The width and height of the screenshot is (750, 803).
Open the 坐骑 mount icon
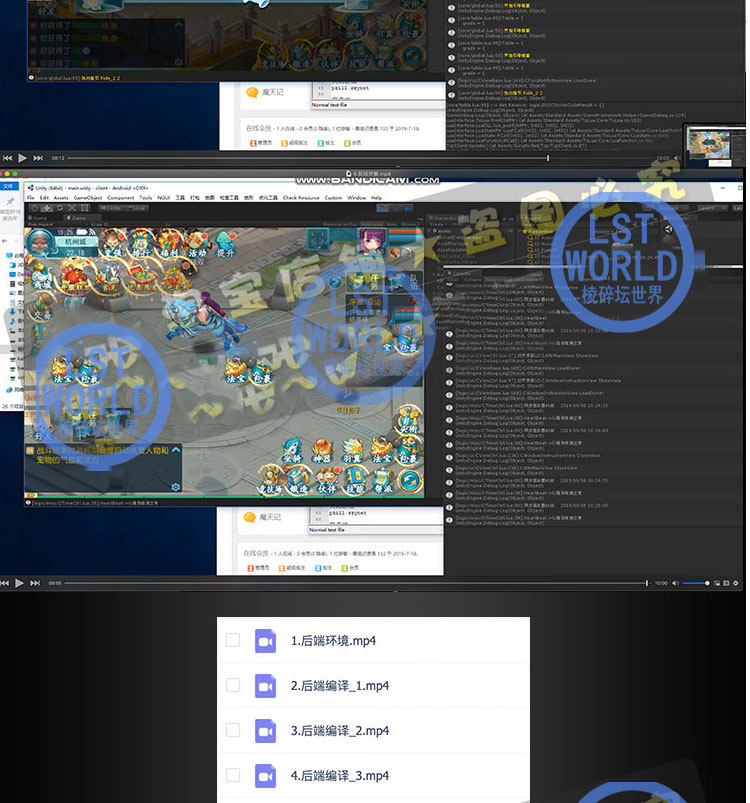click(293, 451)
